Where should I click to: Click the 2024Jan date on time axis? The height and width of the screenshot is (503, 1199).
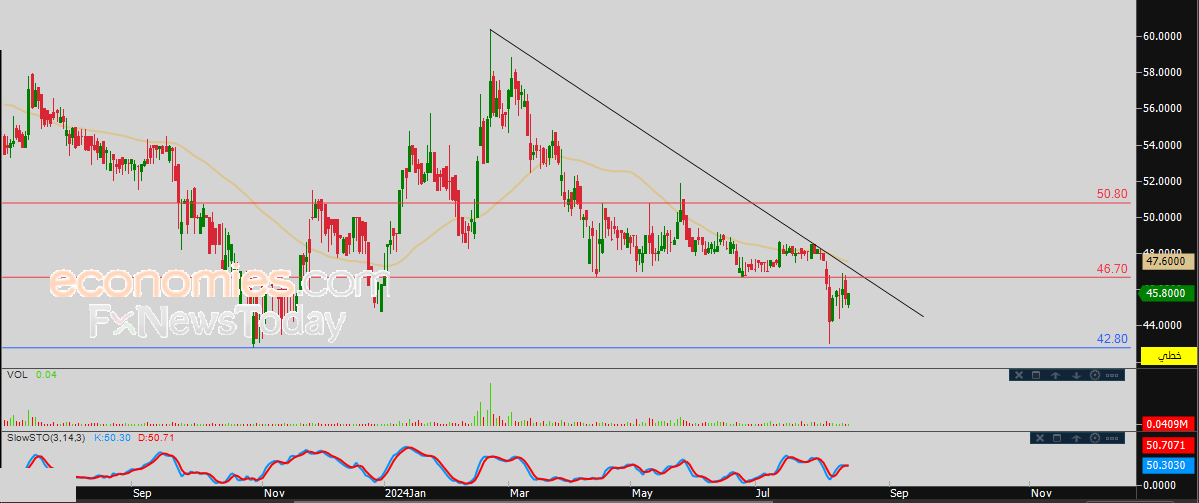[403, 494]
